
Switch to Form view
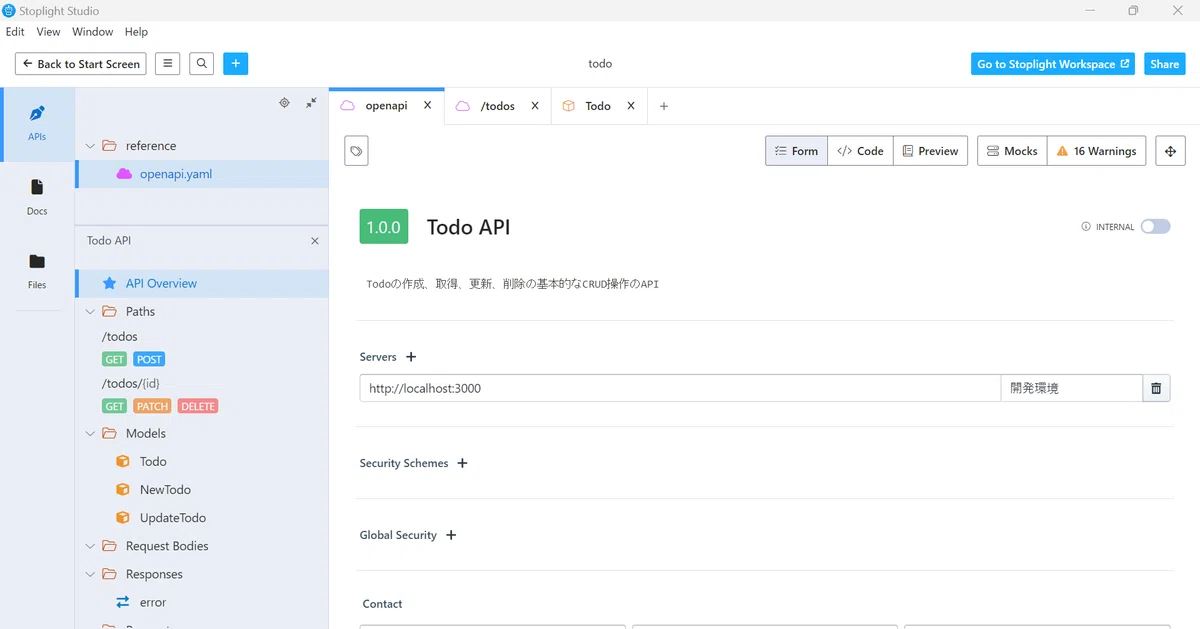[x=796, y=151]
